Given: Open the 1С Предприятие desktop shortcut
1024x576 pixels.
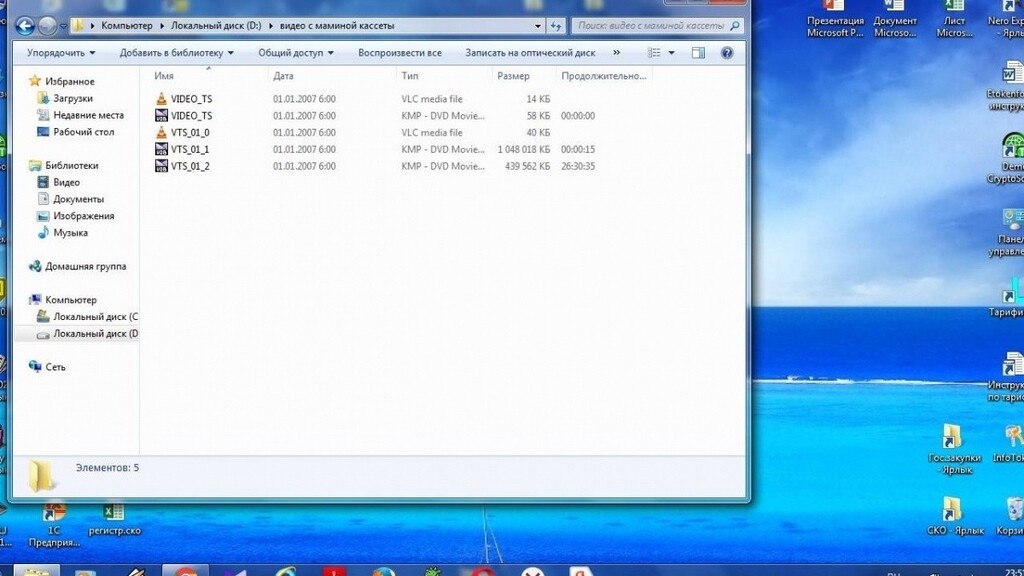Looking at the screenshot, I should click(55, 518).
